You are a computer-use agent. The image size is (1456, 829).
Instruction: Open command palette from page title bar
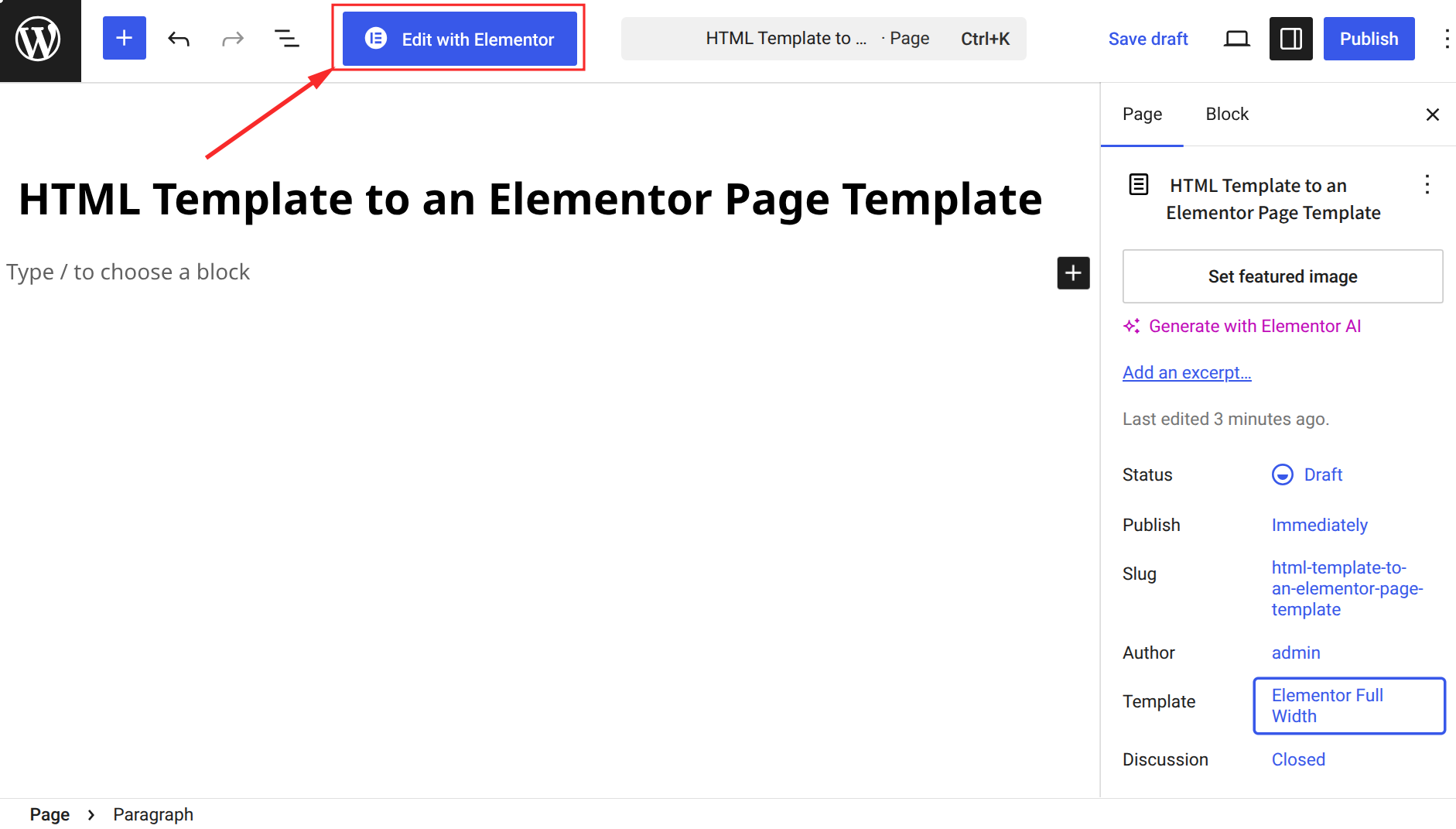tap(823, 39)
